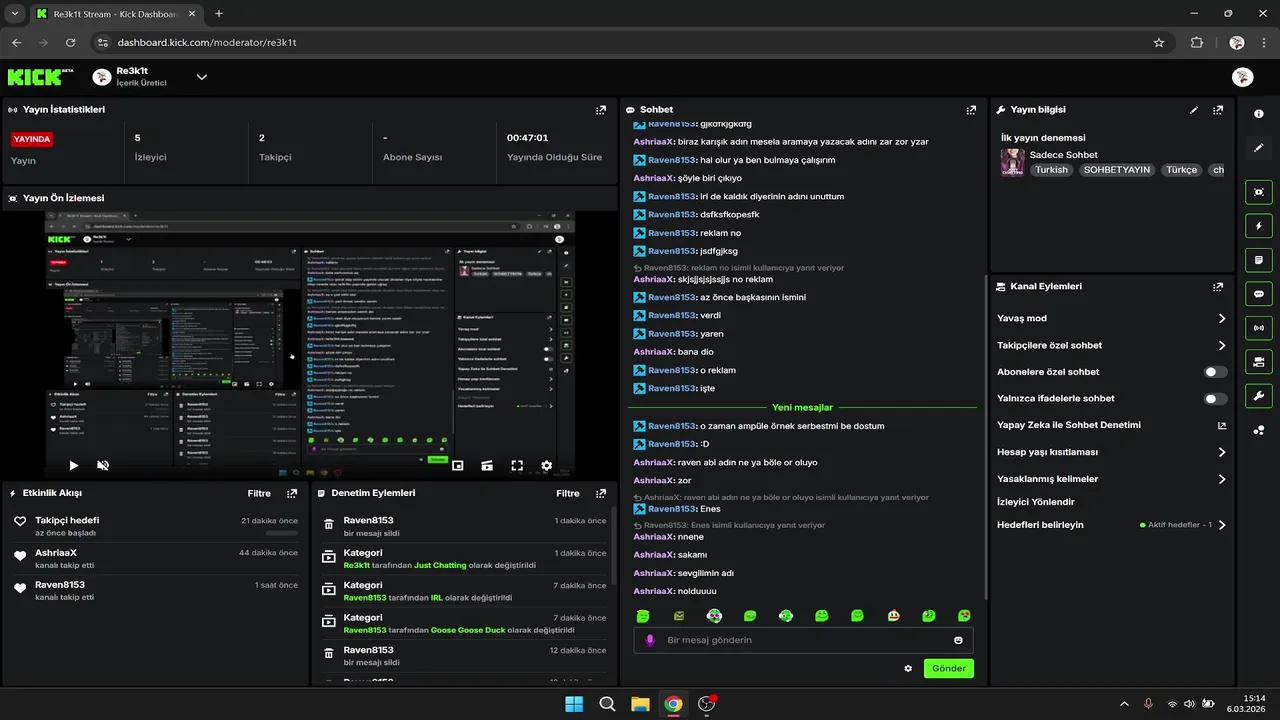Image resolution: width=1280 pixels, height=720 pixels.
Task: Click İzleyici Yönlendir
Action: (1036, 502)
